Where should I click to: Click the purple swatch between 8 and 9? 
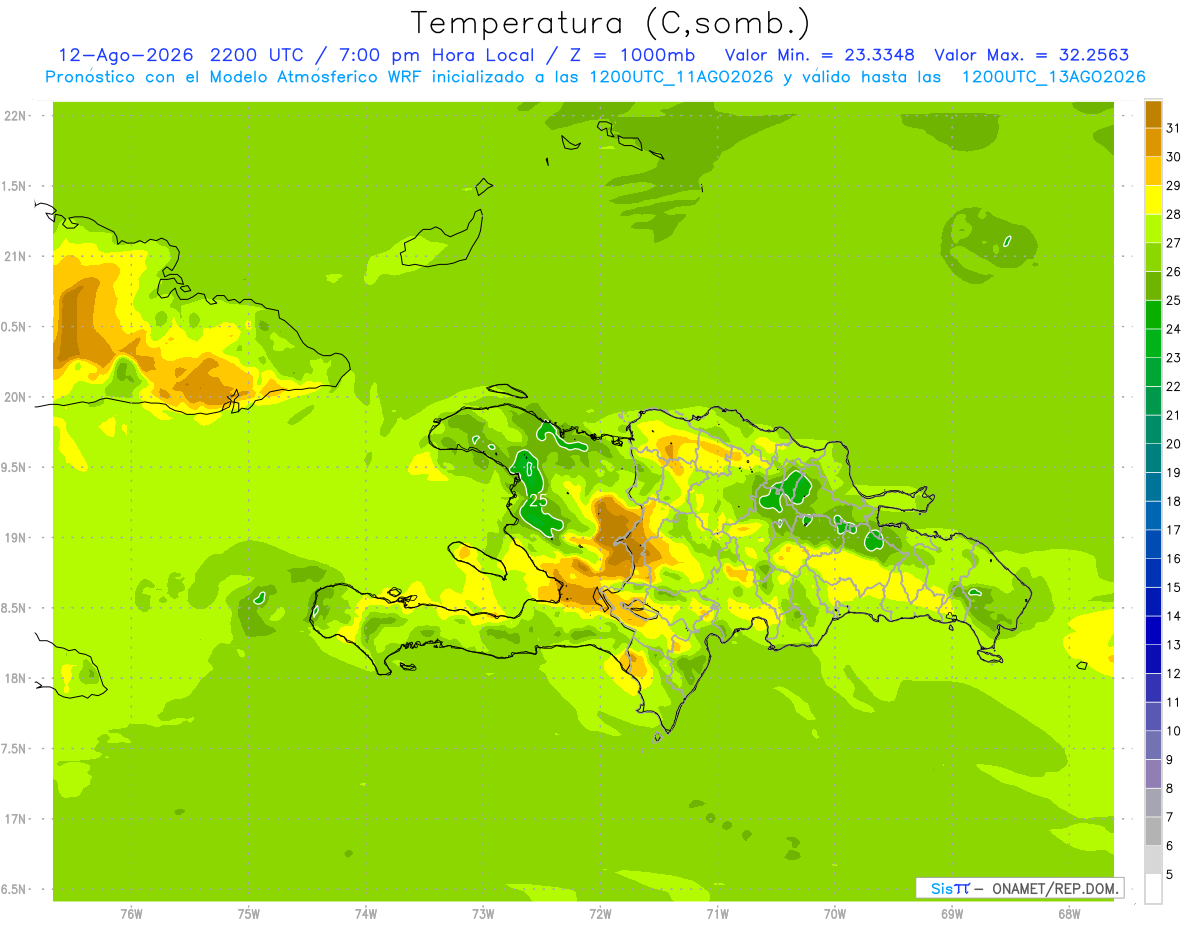pos(1153,774)
